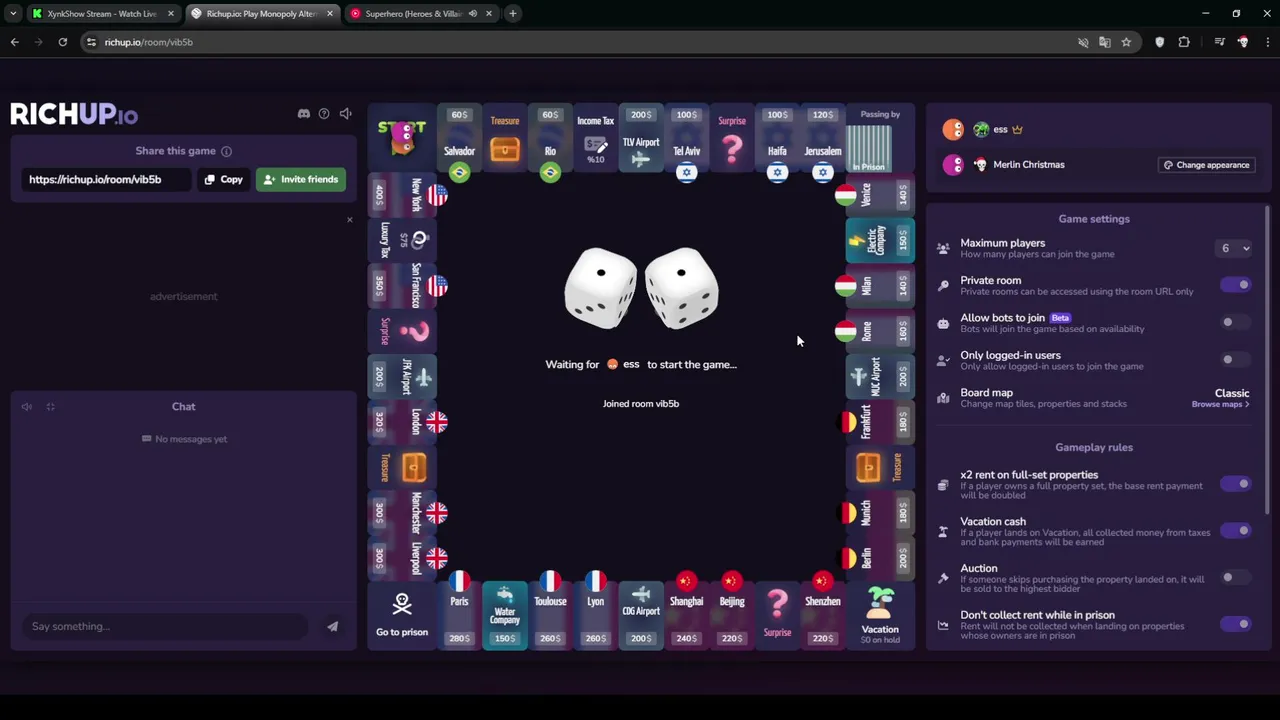The image size is (1280, 720).
Task: Toggle the Private room switch
Action: 1236,285
